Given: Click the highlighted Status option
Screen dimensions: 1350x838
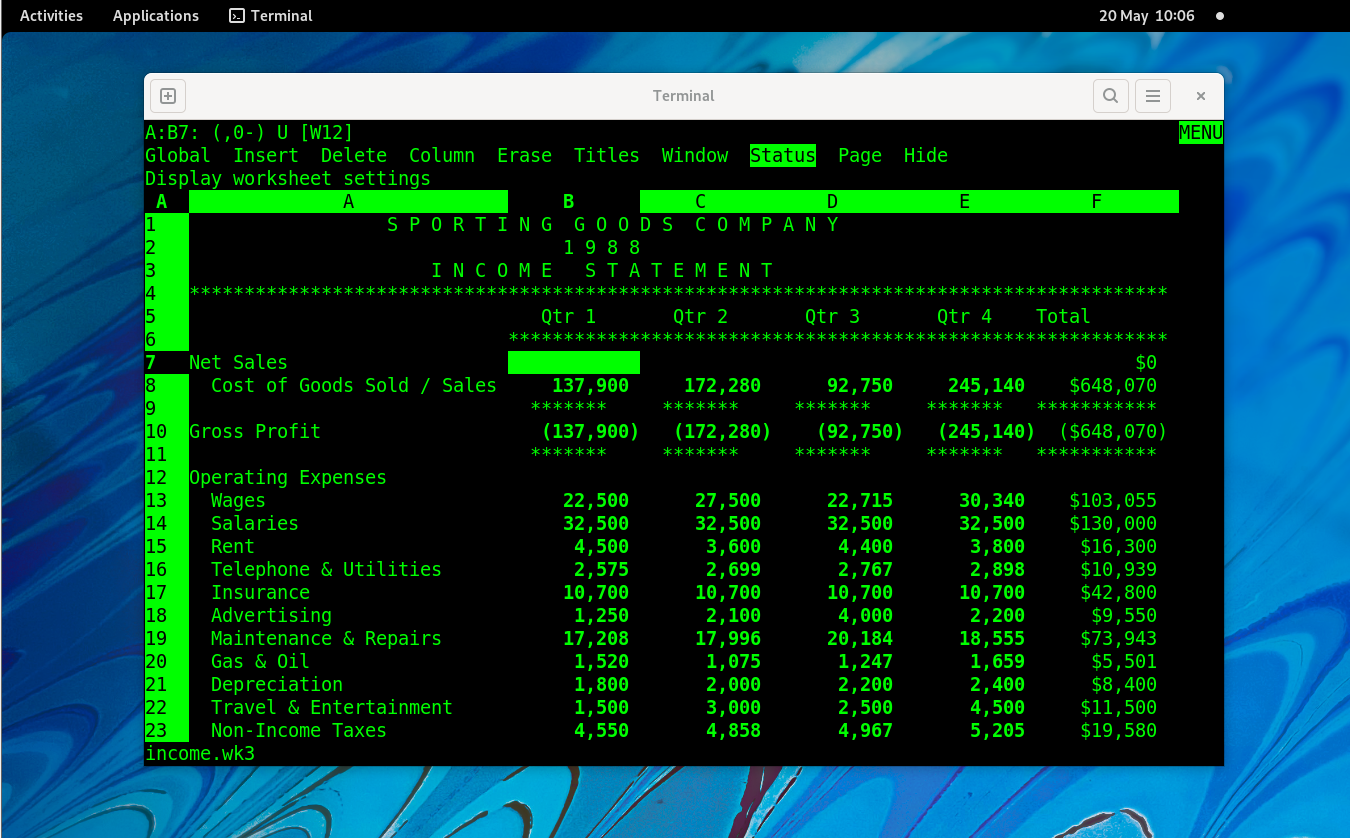Looking at the screenshot, I should (782, 155).
